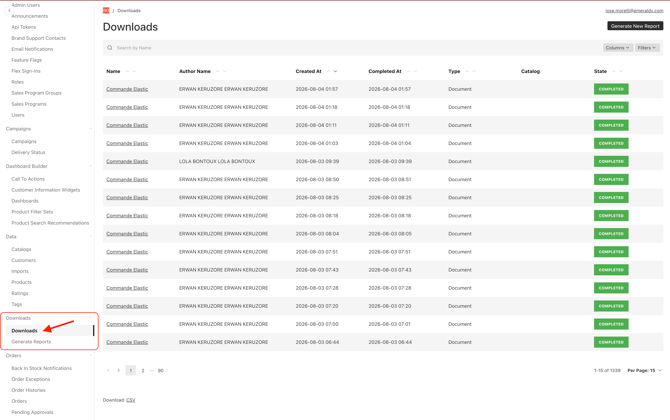Click created time '2026-08-03 08:50'

317,179
